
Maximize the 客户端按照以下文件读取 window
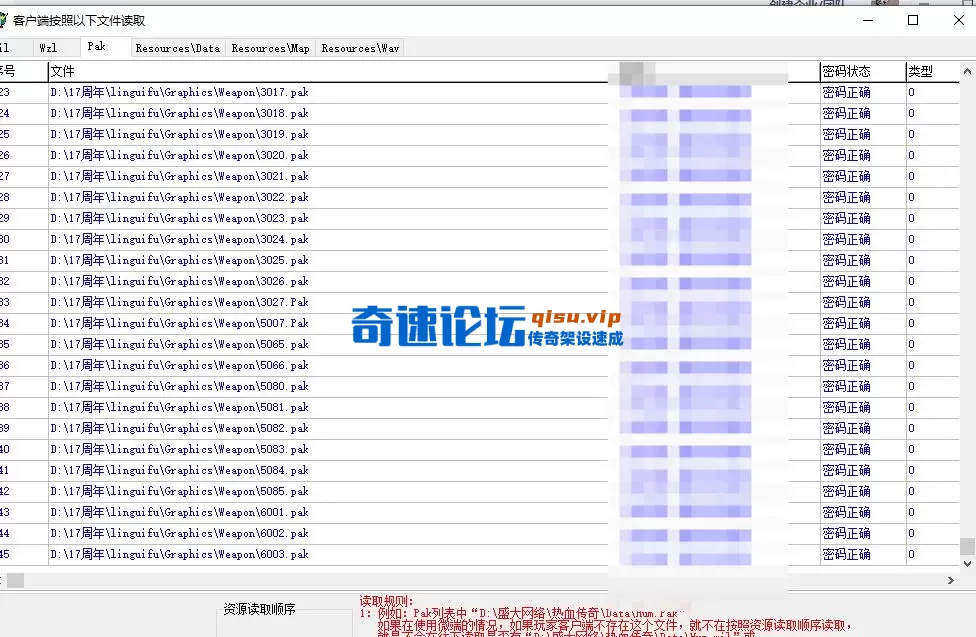click(x=913, y=20)
